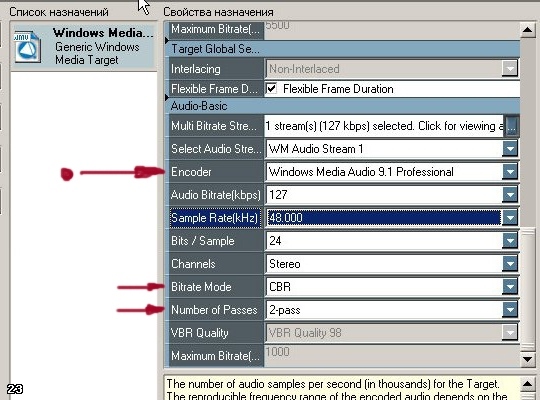
Task: Open the disabled VBR Quality dropdown arrow
Action: (510, 332)
